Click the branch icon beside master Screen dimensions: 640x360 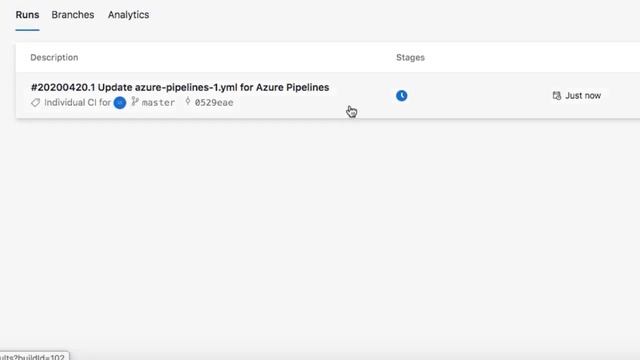point(135,102)
